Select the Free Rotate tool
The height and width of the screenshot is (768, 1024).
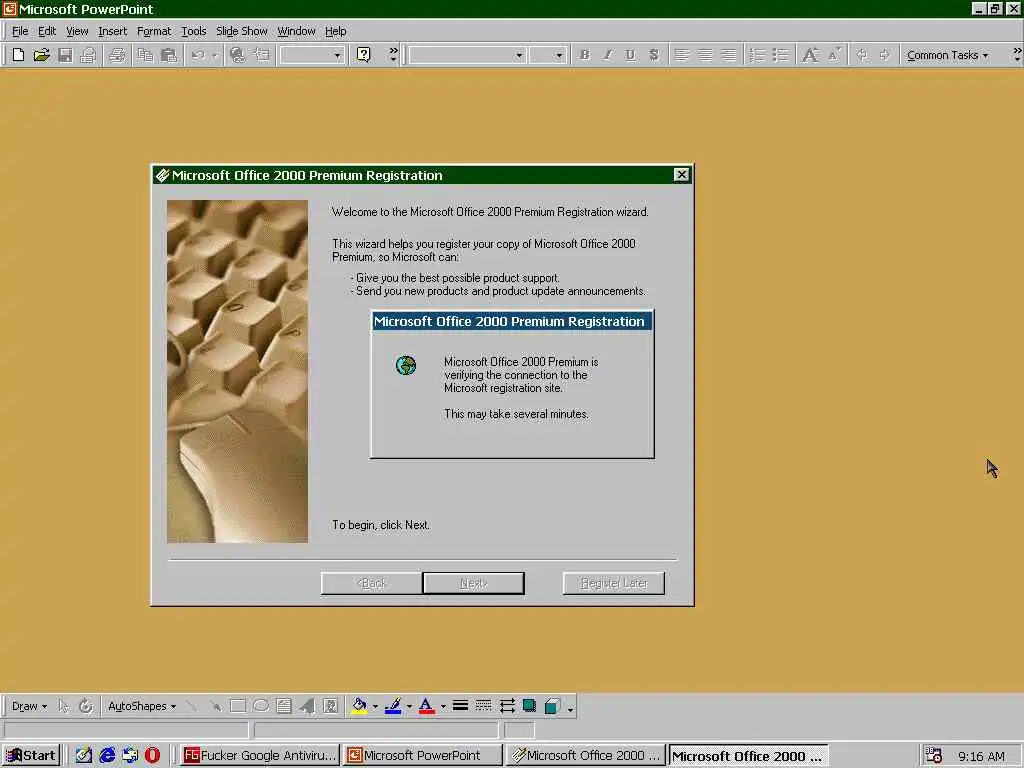86,706
